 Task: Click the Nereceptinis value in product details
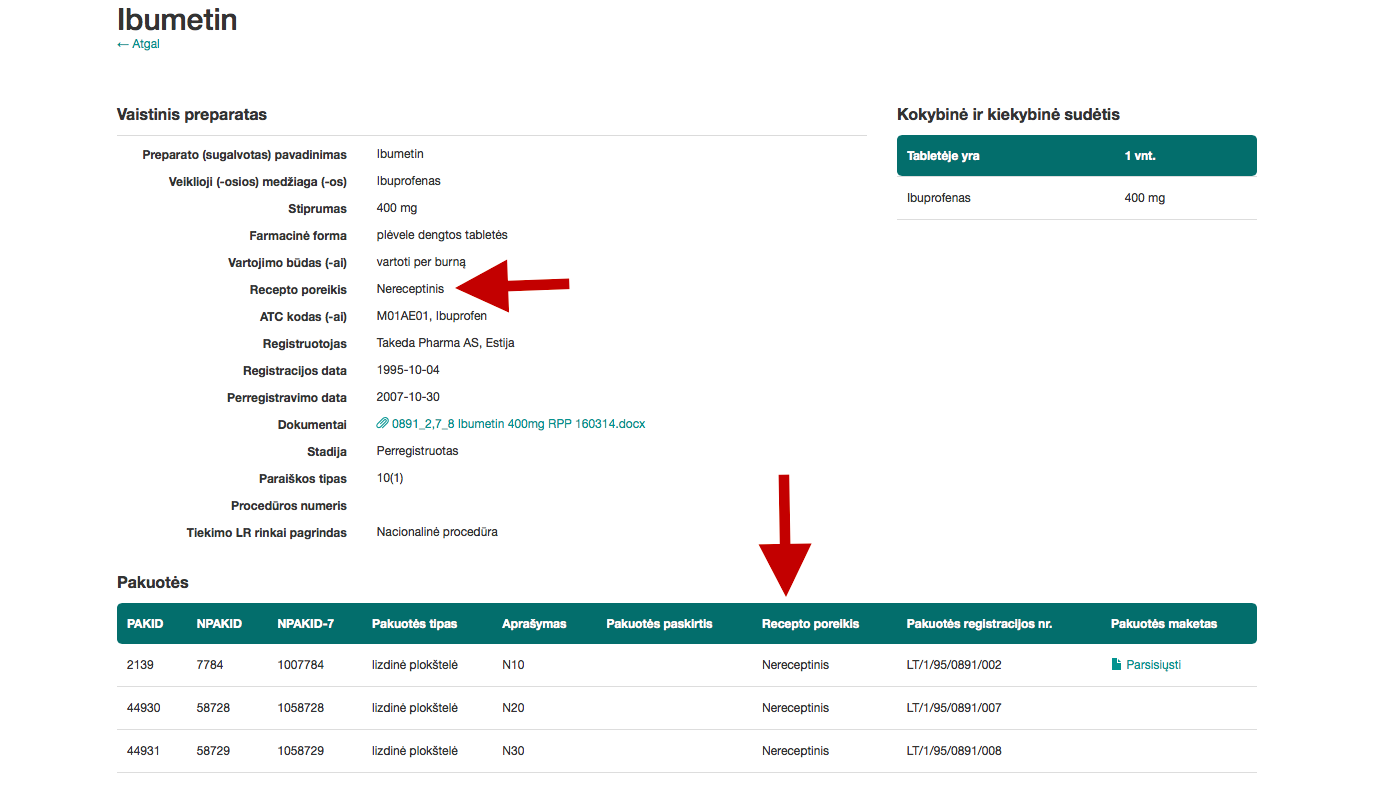point(410,289)
